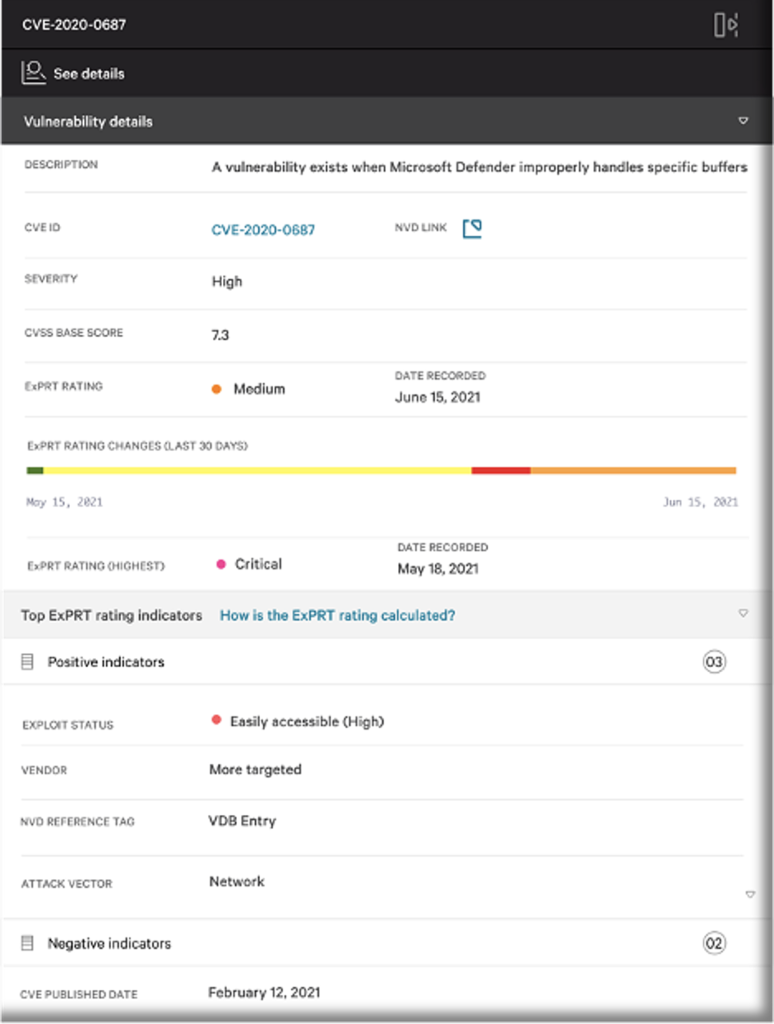Collapse the Vulnerability details section arrow

pyautogui.click(x=743, y=121)
